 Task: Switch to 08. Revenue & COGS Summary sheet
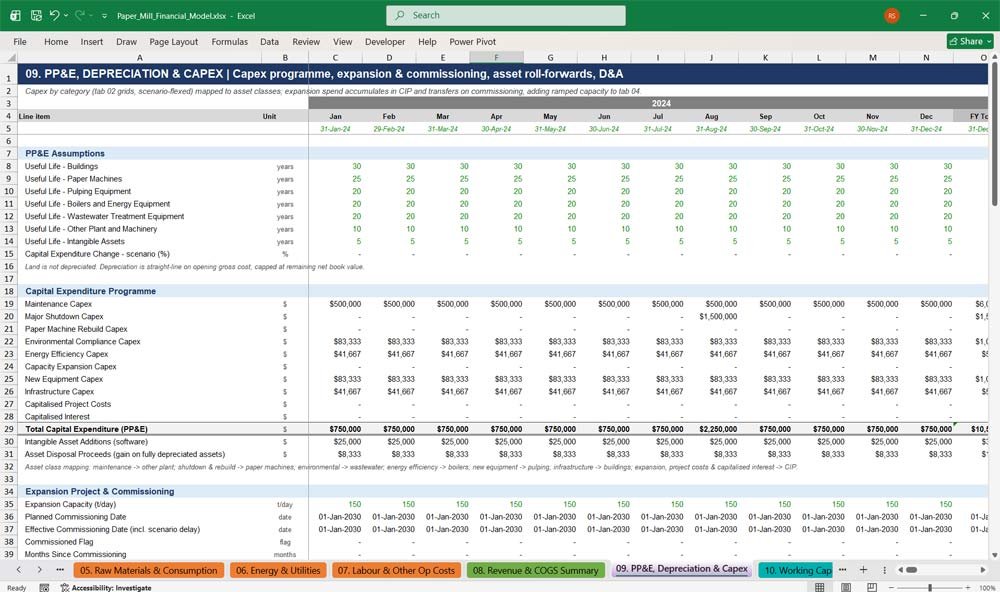coord(536,570)
